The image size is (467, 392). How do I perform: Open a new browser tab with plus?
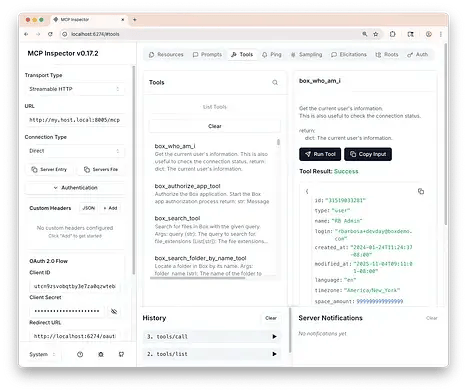(x=135, y=20)
